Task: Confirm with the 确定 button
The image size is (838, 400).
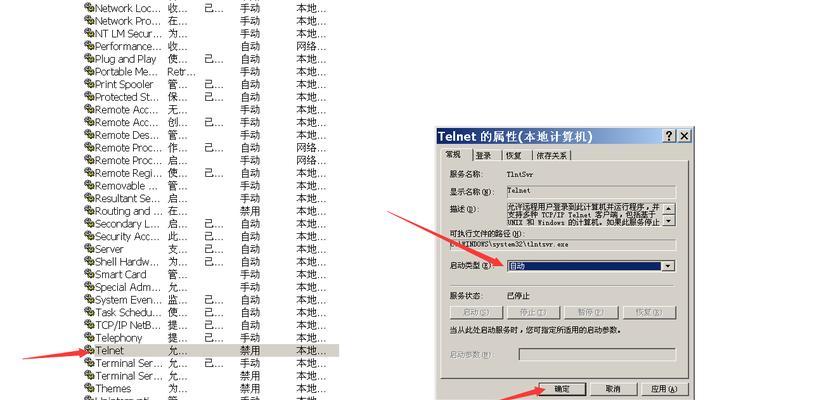Action: click(562, 389)
